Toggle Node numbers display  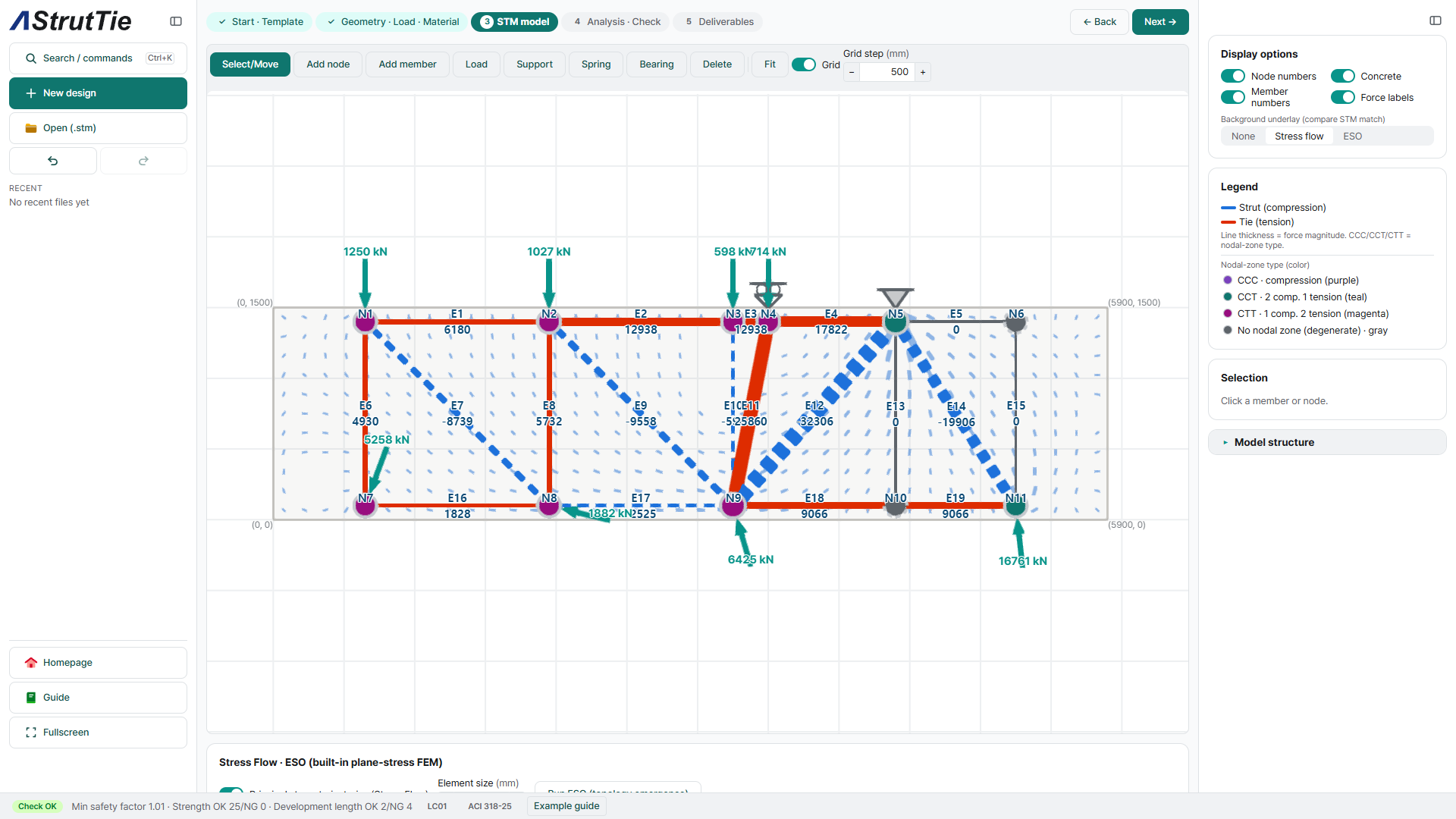click(1233, 76)
